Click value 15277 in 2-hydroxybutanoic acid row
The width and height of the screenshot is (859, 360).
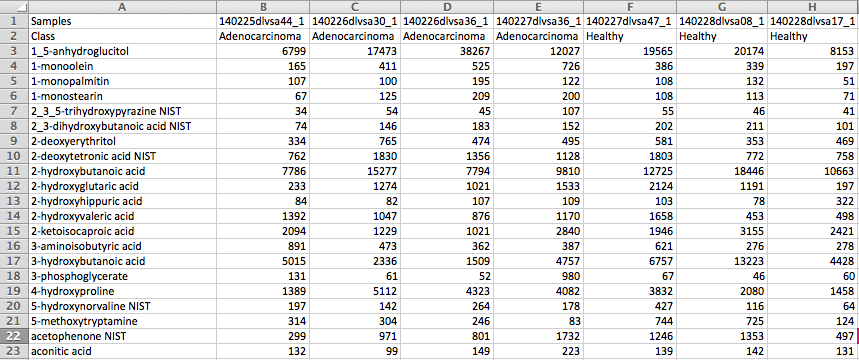pos(355,172)
